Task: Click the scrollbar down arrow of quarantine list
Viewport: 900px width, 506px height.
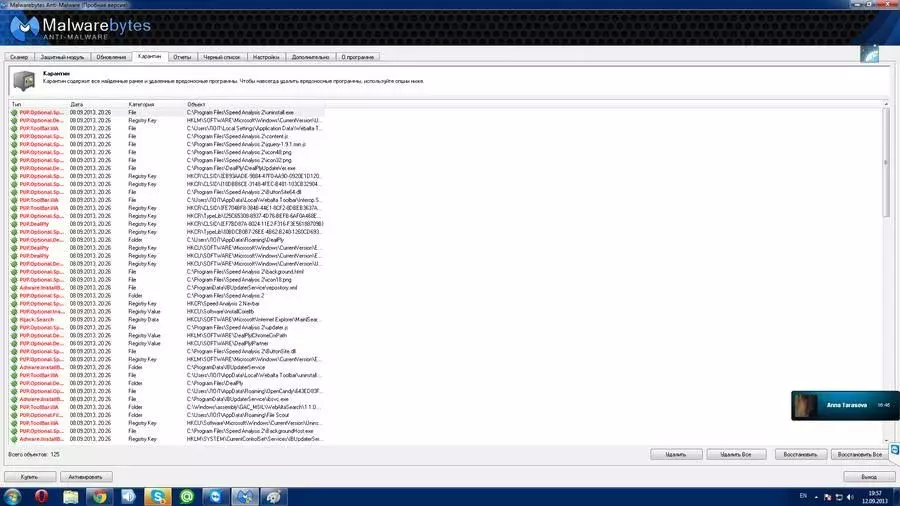Action: click(886, 440)
